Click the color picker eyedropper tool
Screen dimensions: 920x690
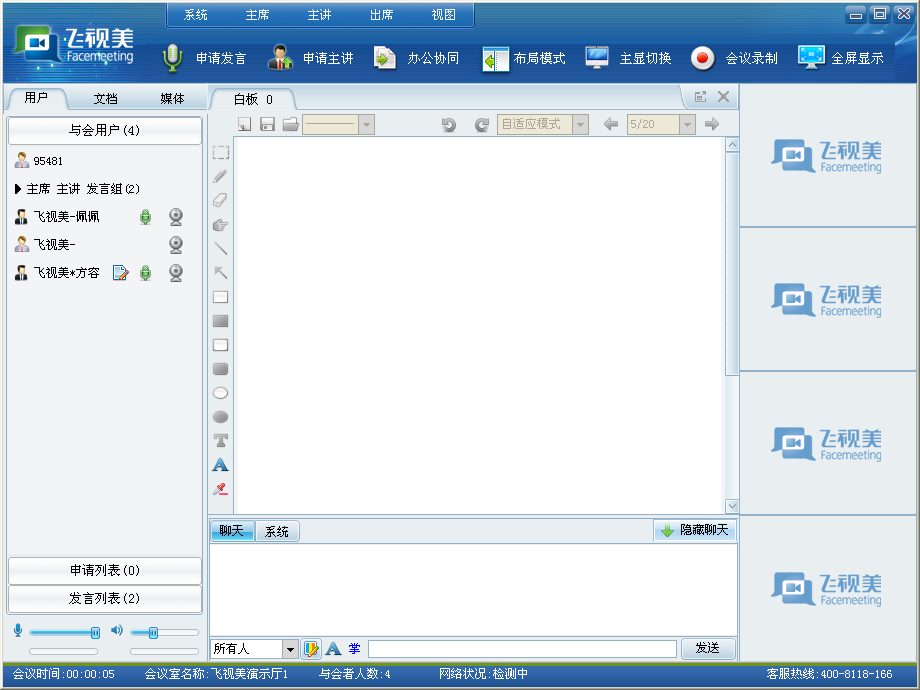pyautogui.click(x=220, y=489)
